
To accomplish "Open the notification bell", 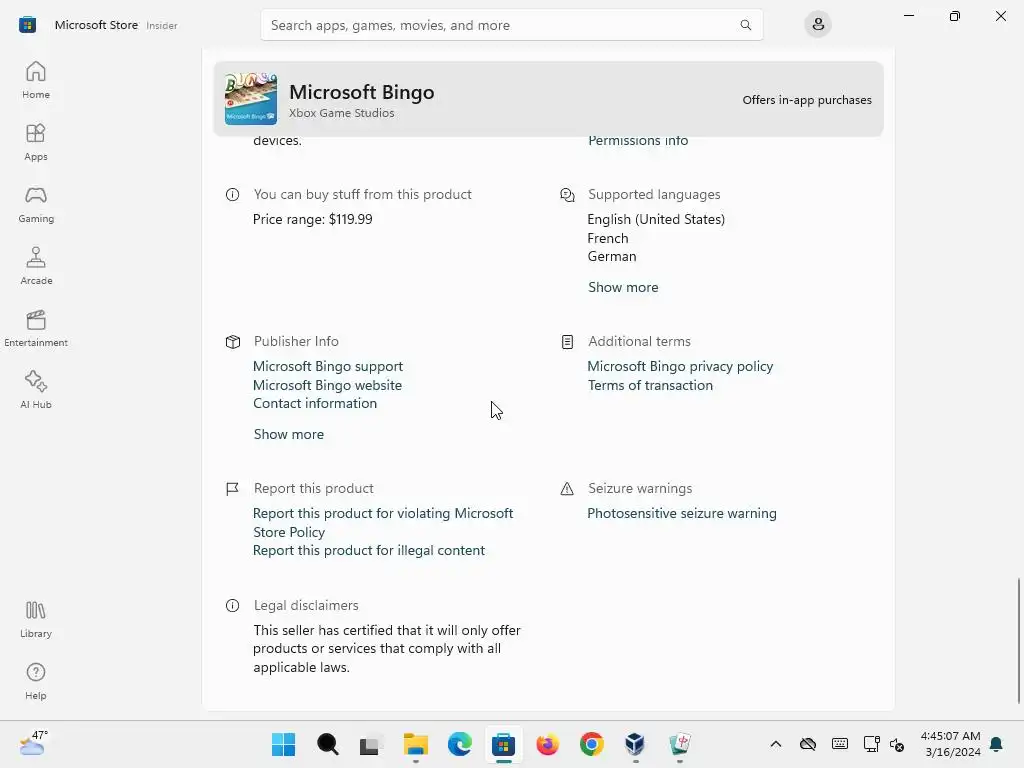I will (x=997, y=744).
